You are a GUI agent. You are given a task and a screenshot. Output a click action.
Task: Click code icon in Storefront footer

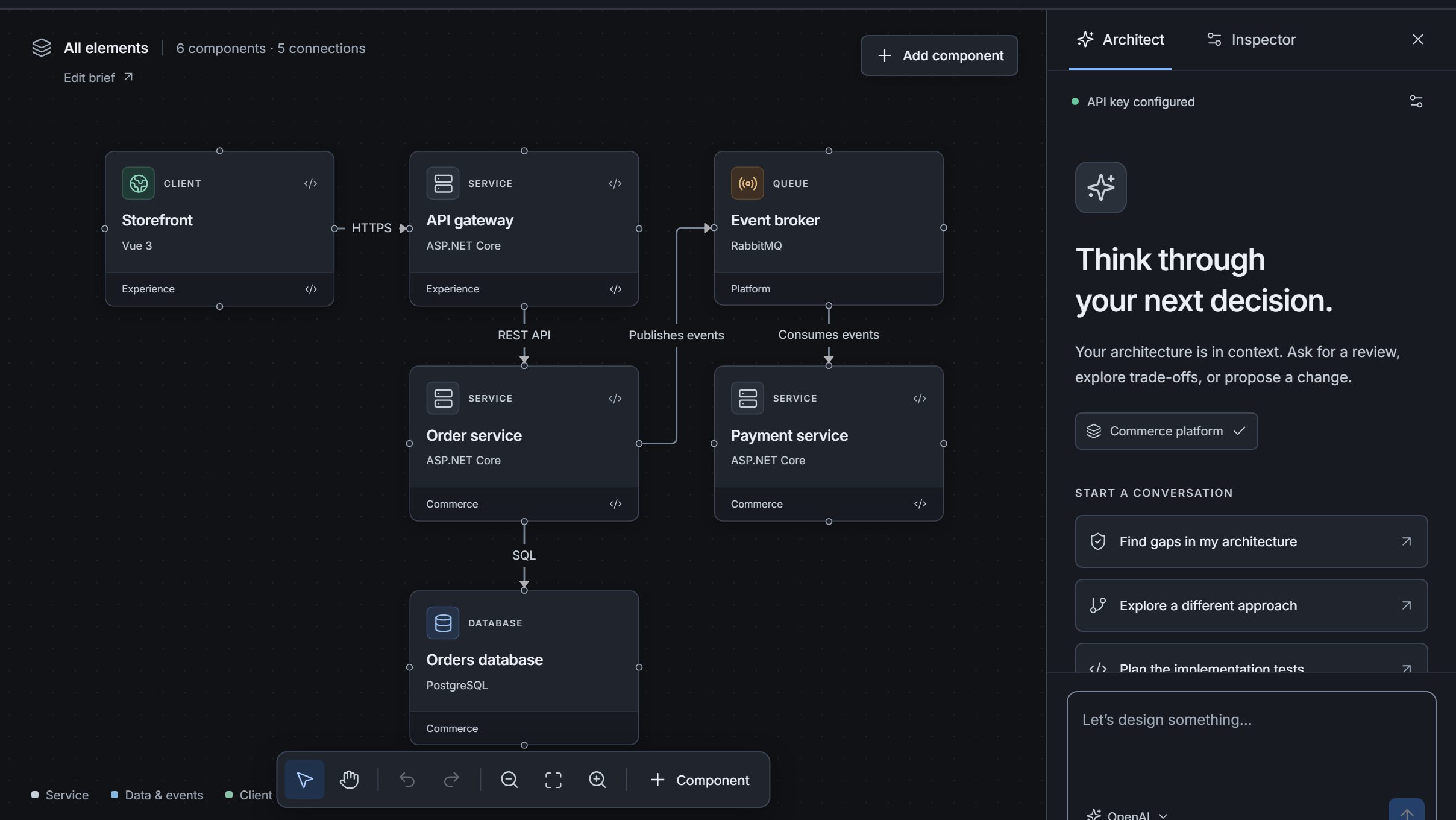pos(311,289)
